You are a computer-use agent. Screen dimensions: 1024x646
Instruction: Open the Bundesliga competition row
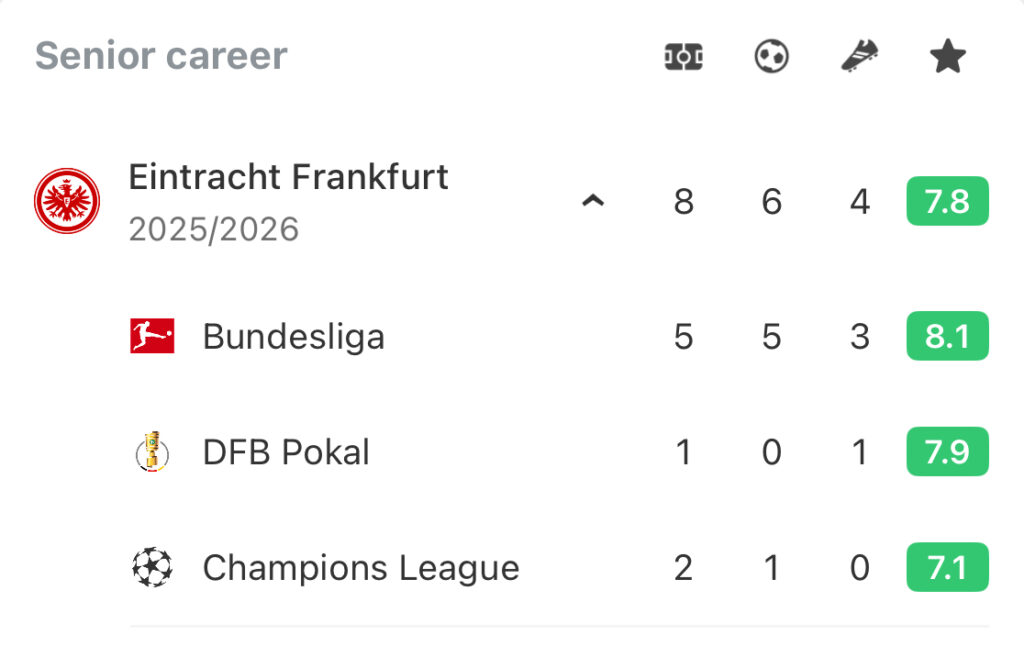[293, 337]
